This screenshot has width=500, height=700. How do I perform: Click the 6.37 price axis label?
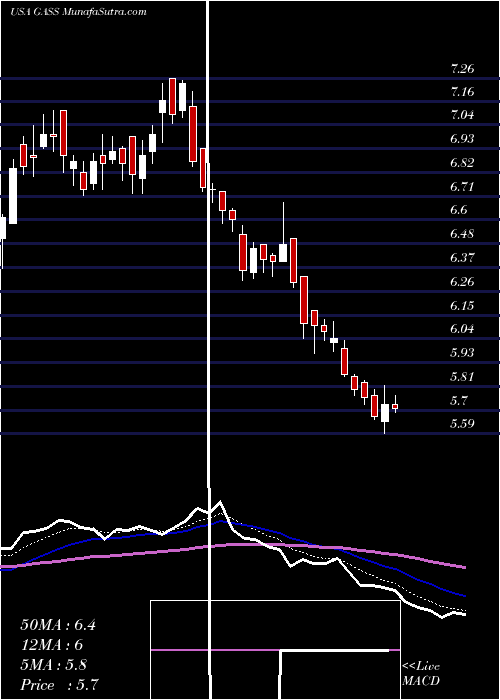point(462,258)
